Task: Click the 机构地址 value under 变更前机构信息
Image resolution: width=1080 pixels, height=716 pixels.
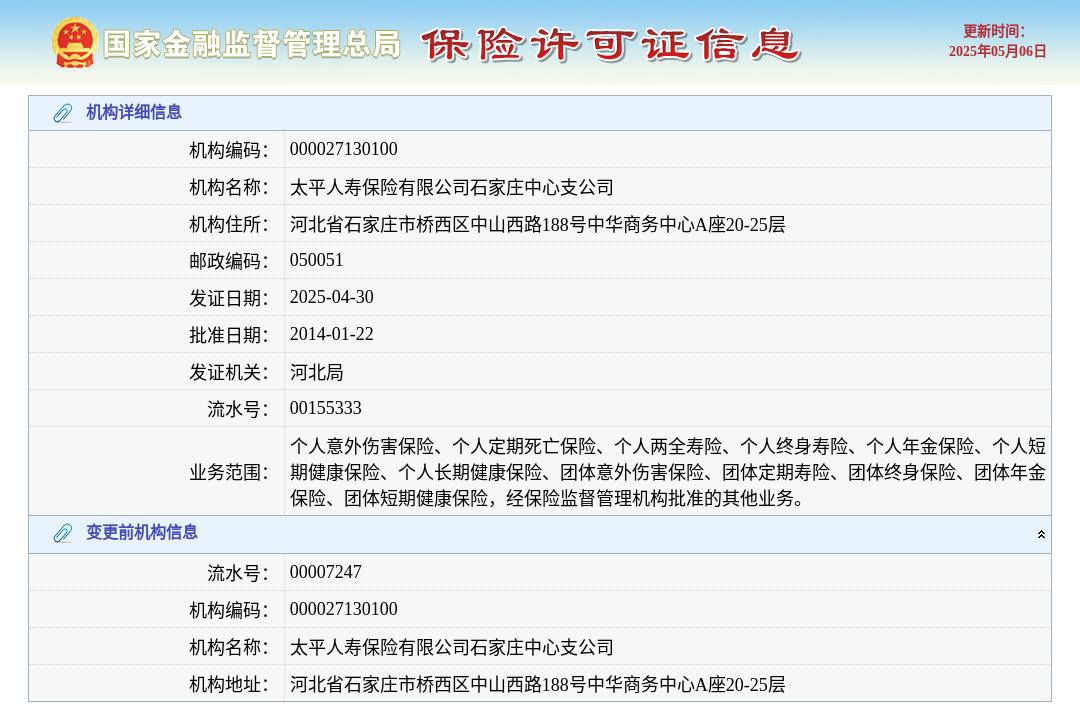Action: pos(537,684)
